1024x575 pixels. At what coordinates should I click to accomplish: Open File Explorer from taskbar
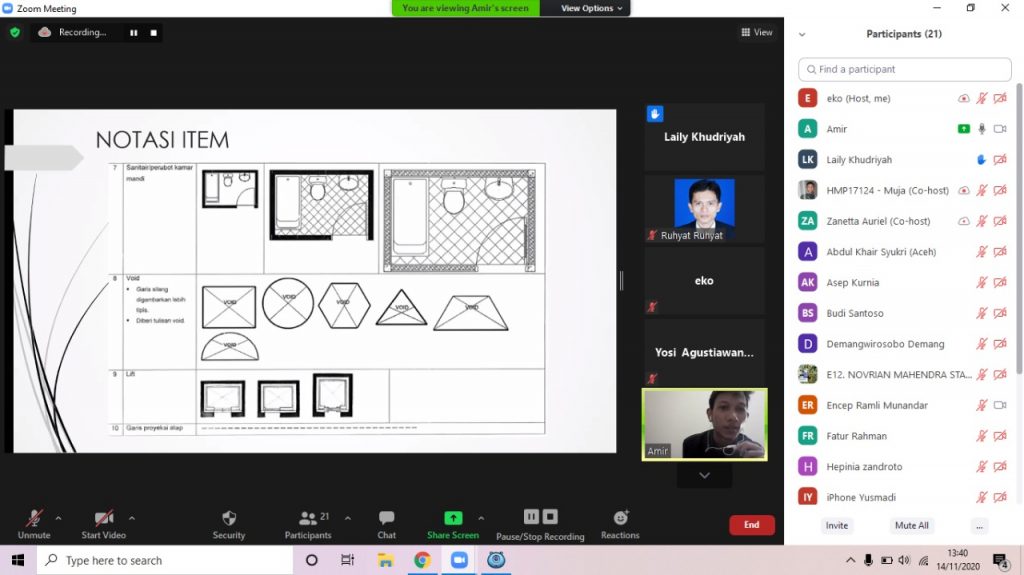385,560
